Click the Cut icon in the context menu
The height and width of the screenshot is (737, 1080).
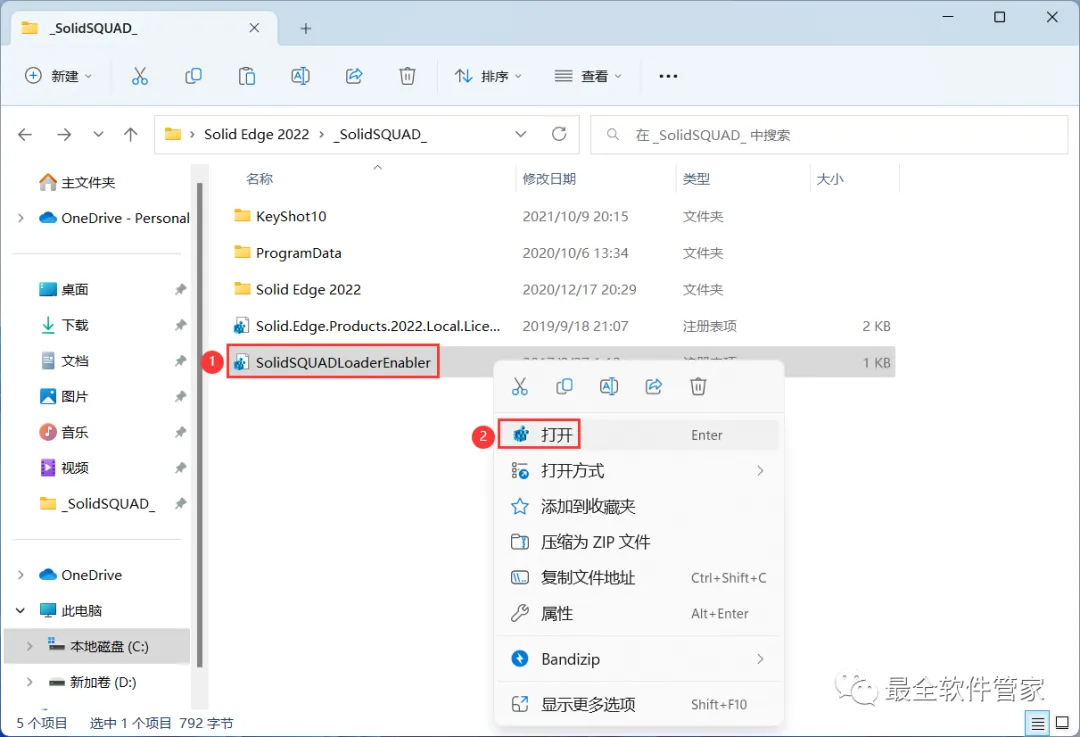tap(520, 386)
